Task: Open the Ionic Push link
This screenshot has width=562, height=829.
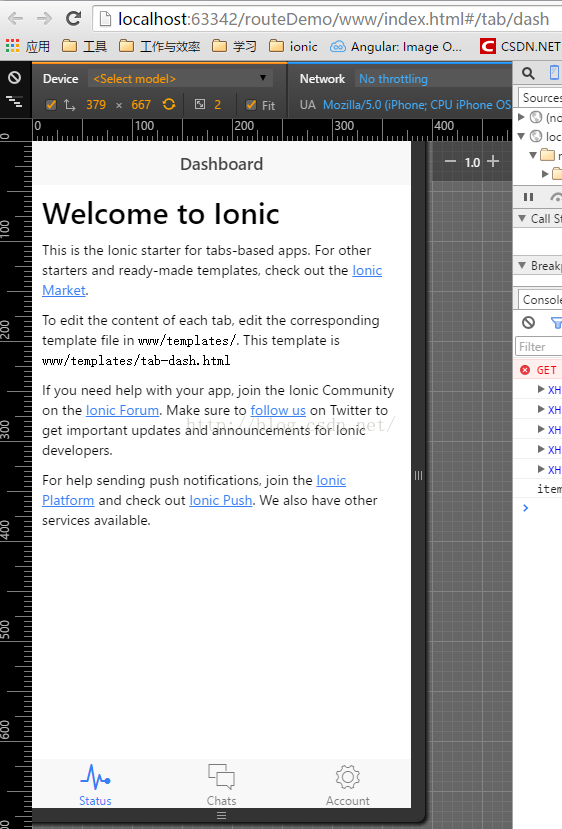Action: (220, 500)
